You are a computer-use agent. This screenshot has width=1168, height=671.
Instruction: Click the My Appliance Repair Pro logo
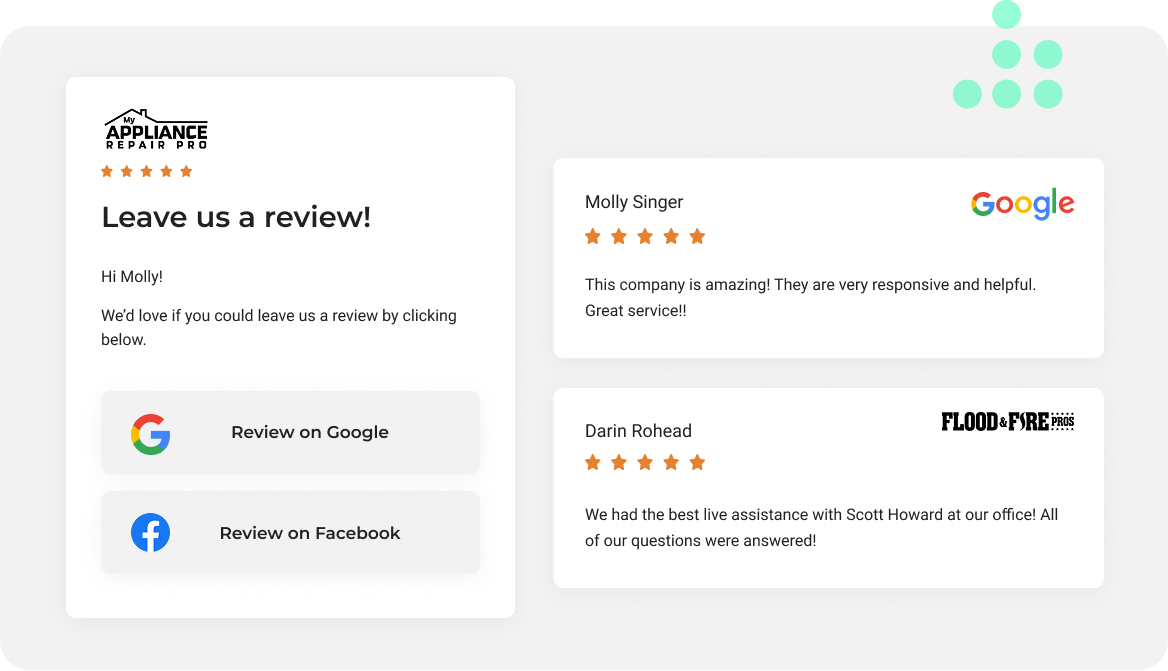156,130
